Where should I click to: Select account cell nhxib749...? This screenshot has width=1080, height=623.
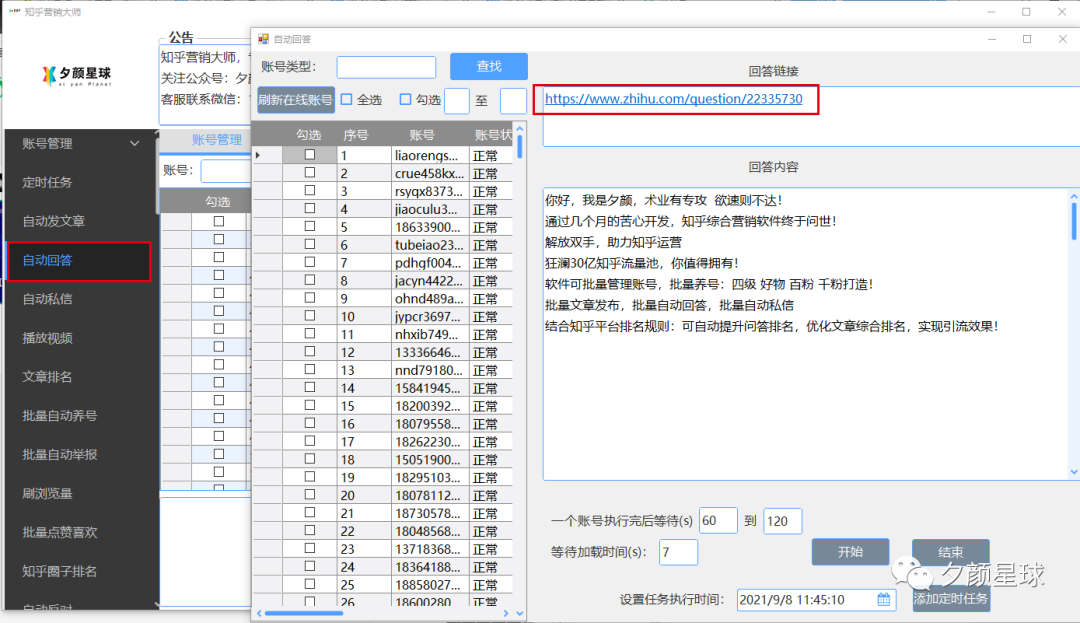[x=429, y=335]
